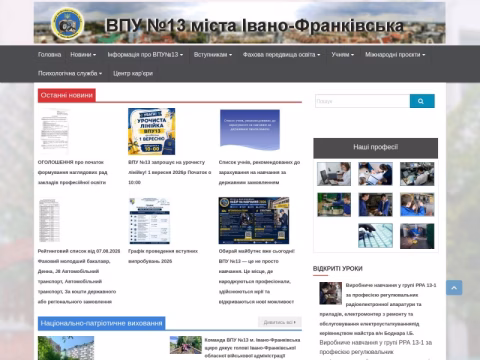Click the ВІДКРИТІ УРОКИ heading
The image size is (480, 360).
tap(338, 269)
